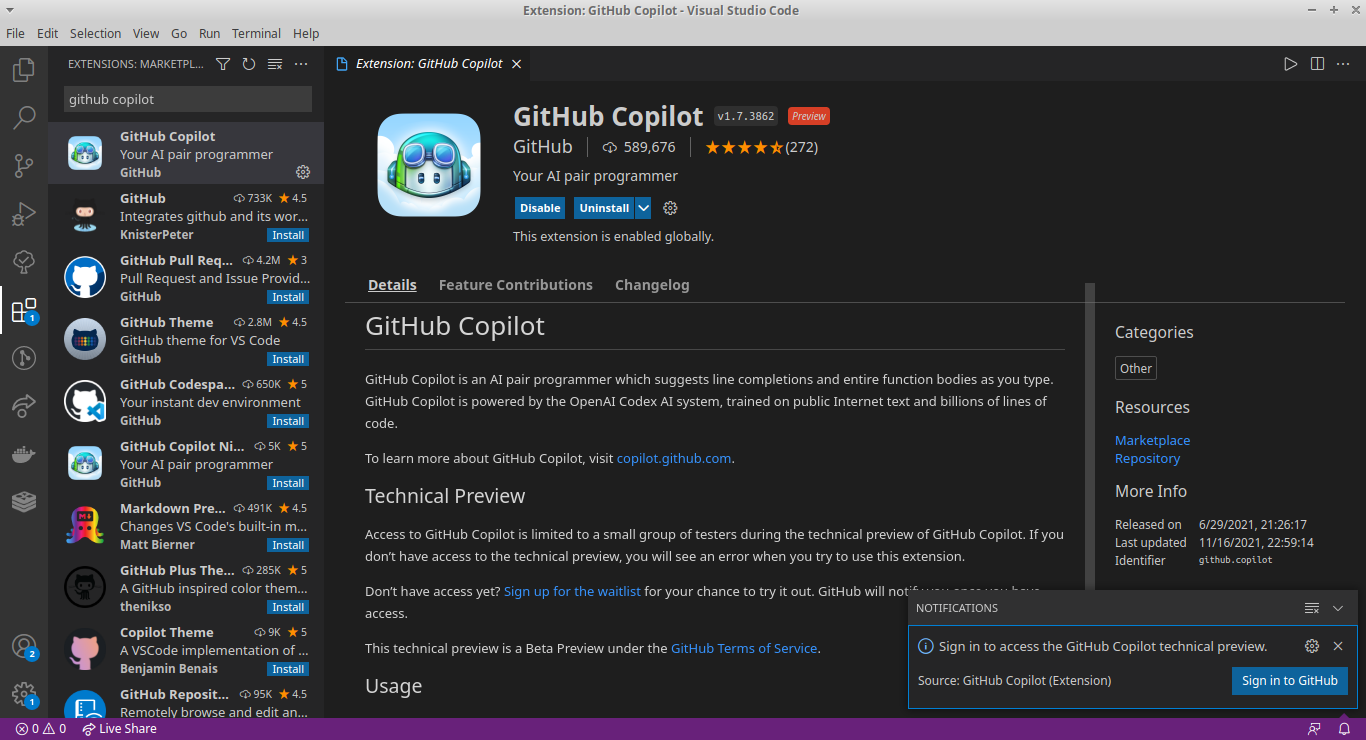1366x740 pixels.
Task: Expand the Uninstall button dropdown arrow
Action: point(644,208)
